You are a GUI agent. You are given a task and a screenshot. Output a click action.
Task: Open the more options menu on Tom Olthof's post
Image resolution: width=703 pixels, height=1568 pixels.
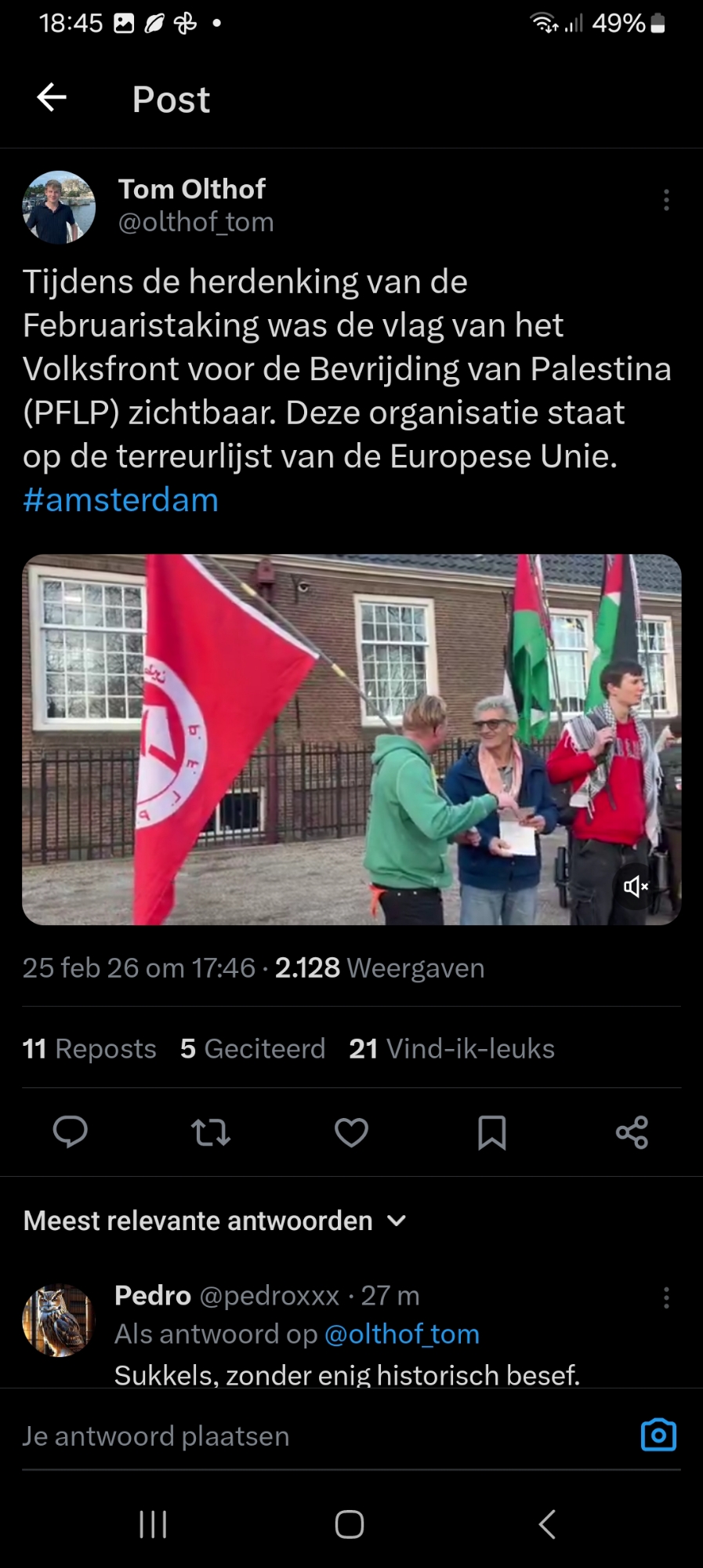coord(666,200)
